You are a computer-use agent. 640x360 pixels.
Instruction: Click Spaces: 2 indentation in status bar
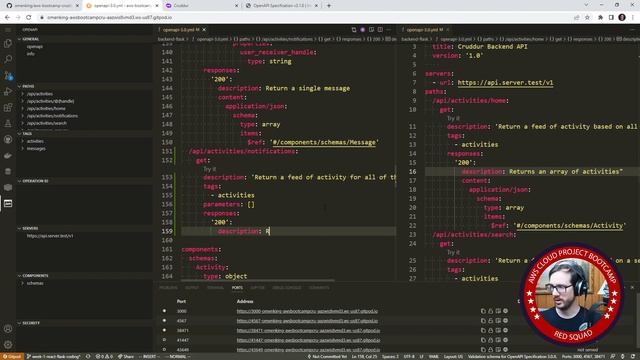[x=390, y=356]
